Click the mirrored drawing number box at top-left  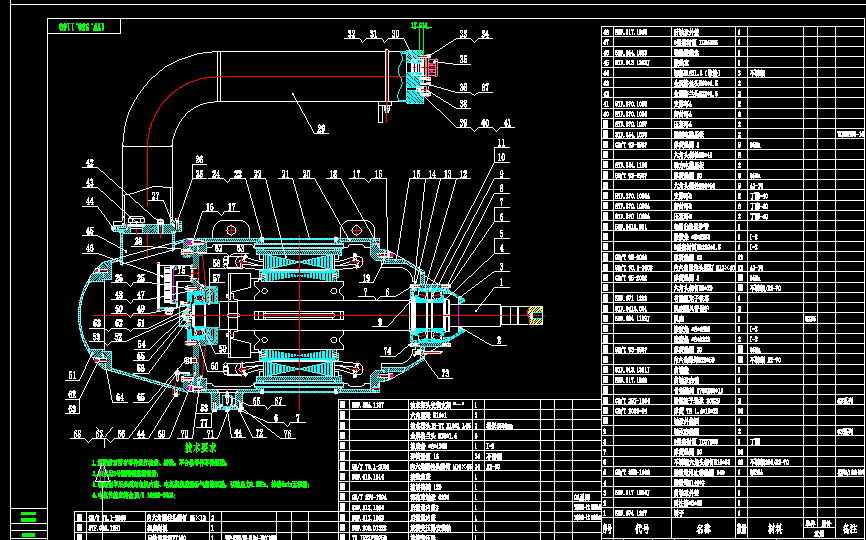83,23
